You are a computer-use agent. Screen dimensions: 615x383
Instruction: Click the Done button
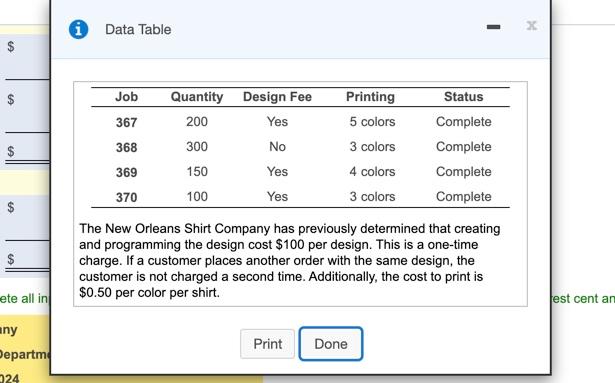point(331,344)
